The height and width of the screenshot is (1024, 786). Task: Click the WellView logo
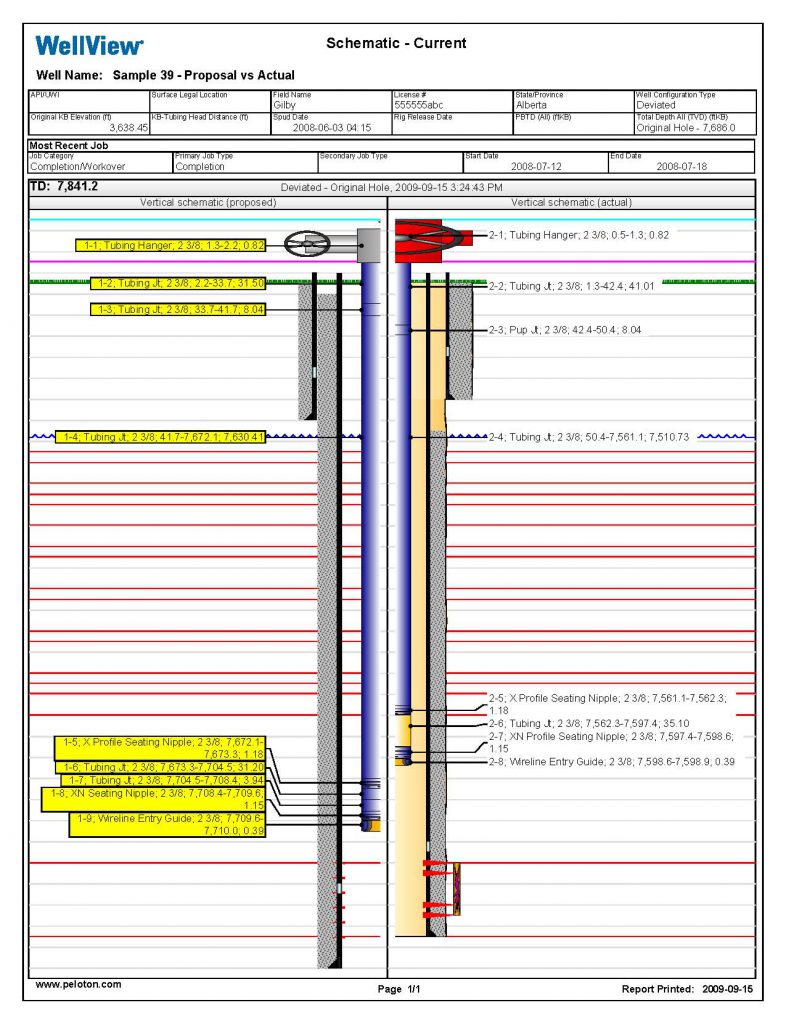pyautogui.click(x=90, y=45)
